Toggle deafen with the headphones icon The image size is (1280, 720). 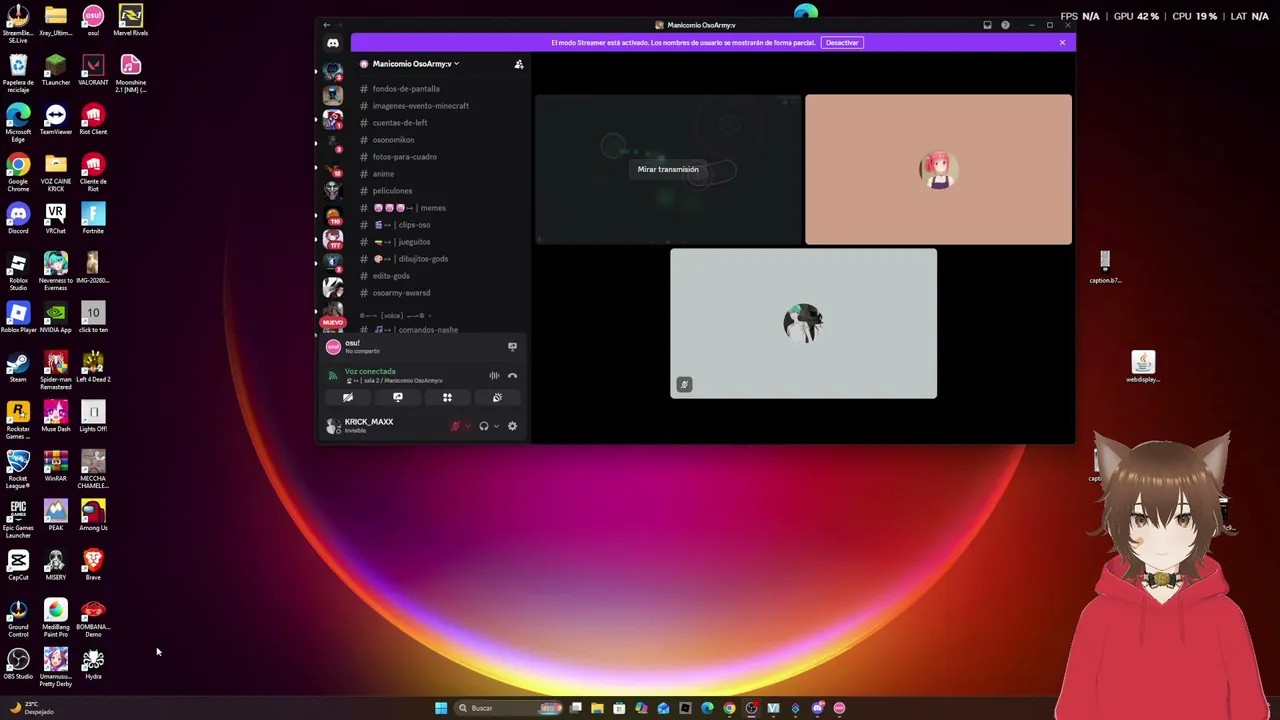point(484,426)
